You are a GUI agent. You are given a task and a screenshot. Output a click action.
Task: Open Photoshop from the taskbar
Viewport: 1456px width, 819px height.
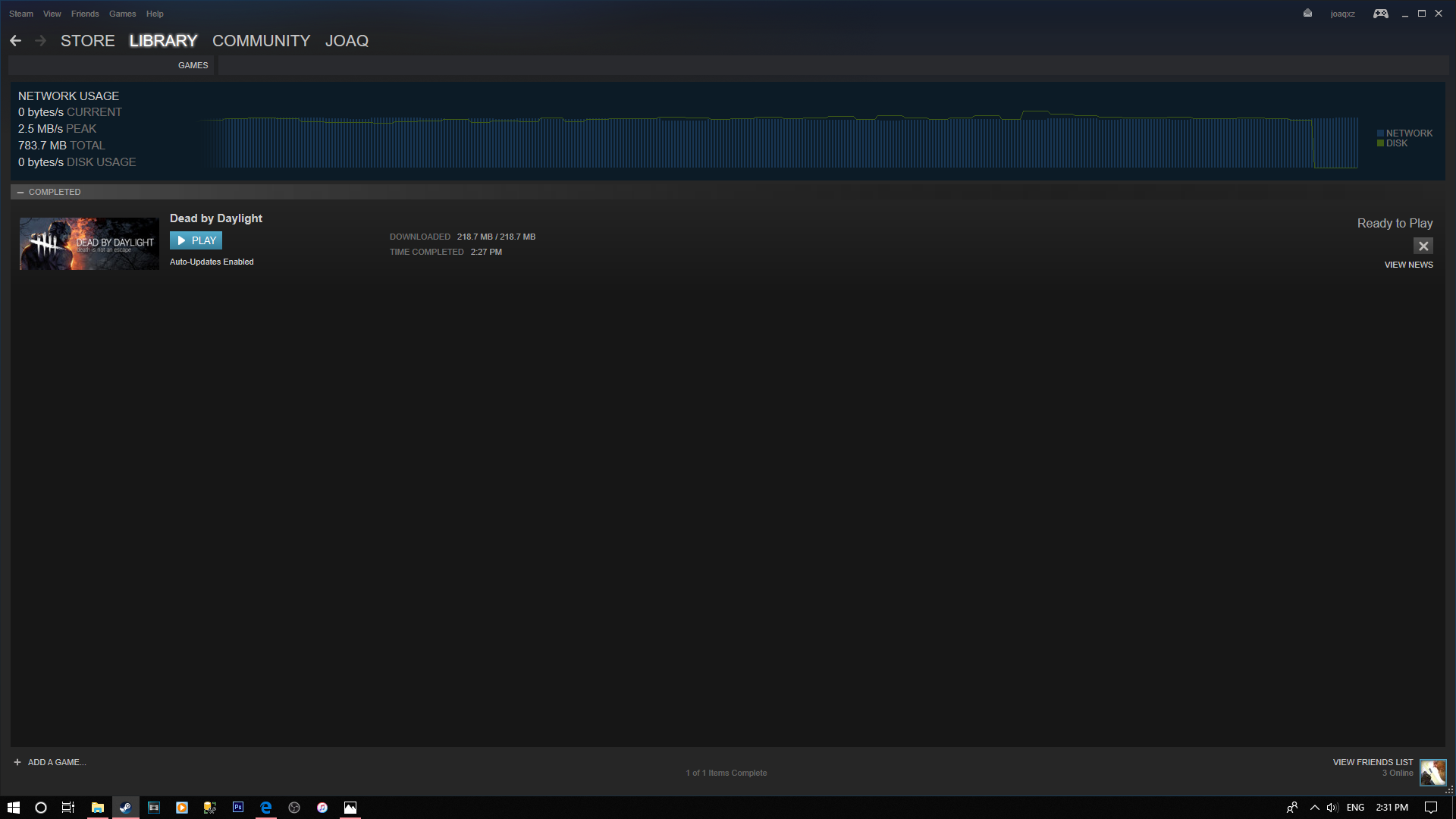point(238,808)
